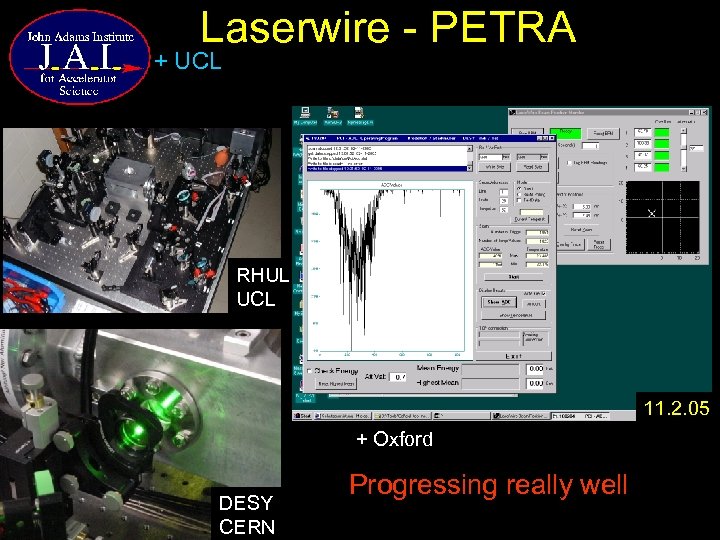
Task: Click the John Adams Institute logo
Action: coord(79,57)
